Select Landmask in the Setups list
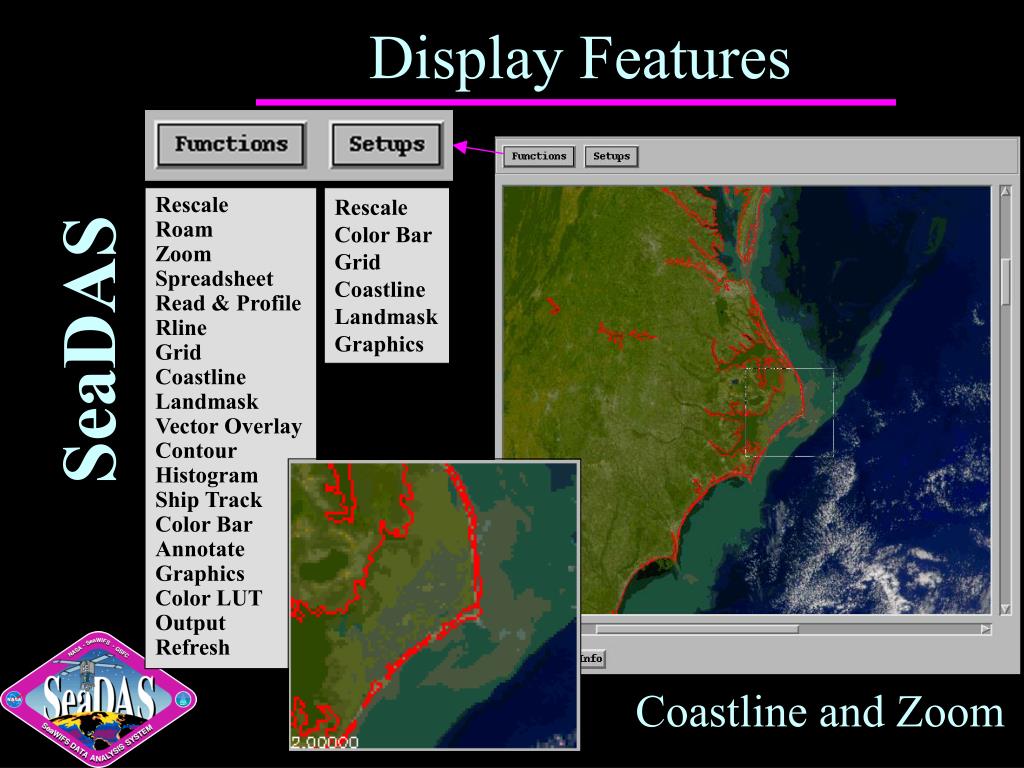 [386, 317]
